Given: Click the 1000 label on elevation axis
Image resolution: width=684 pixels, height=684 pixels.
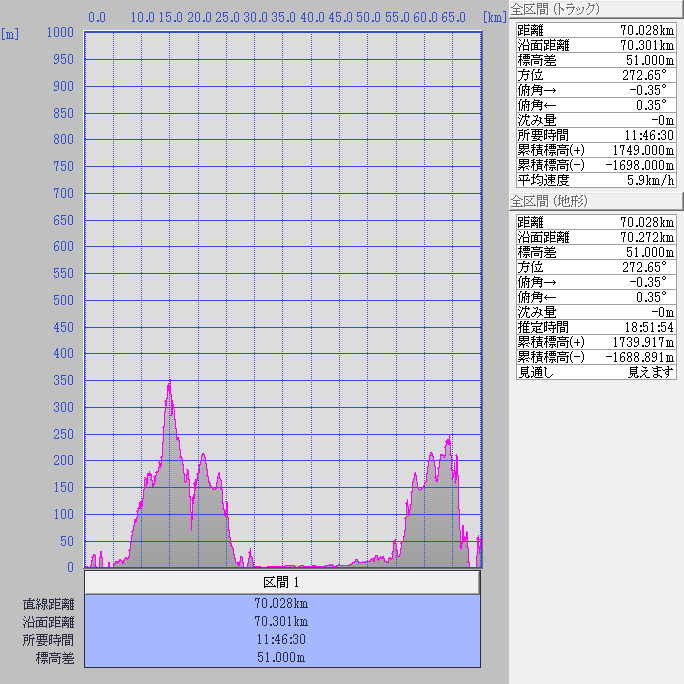Looking at the screenshot, I should (x=60, y=33).
